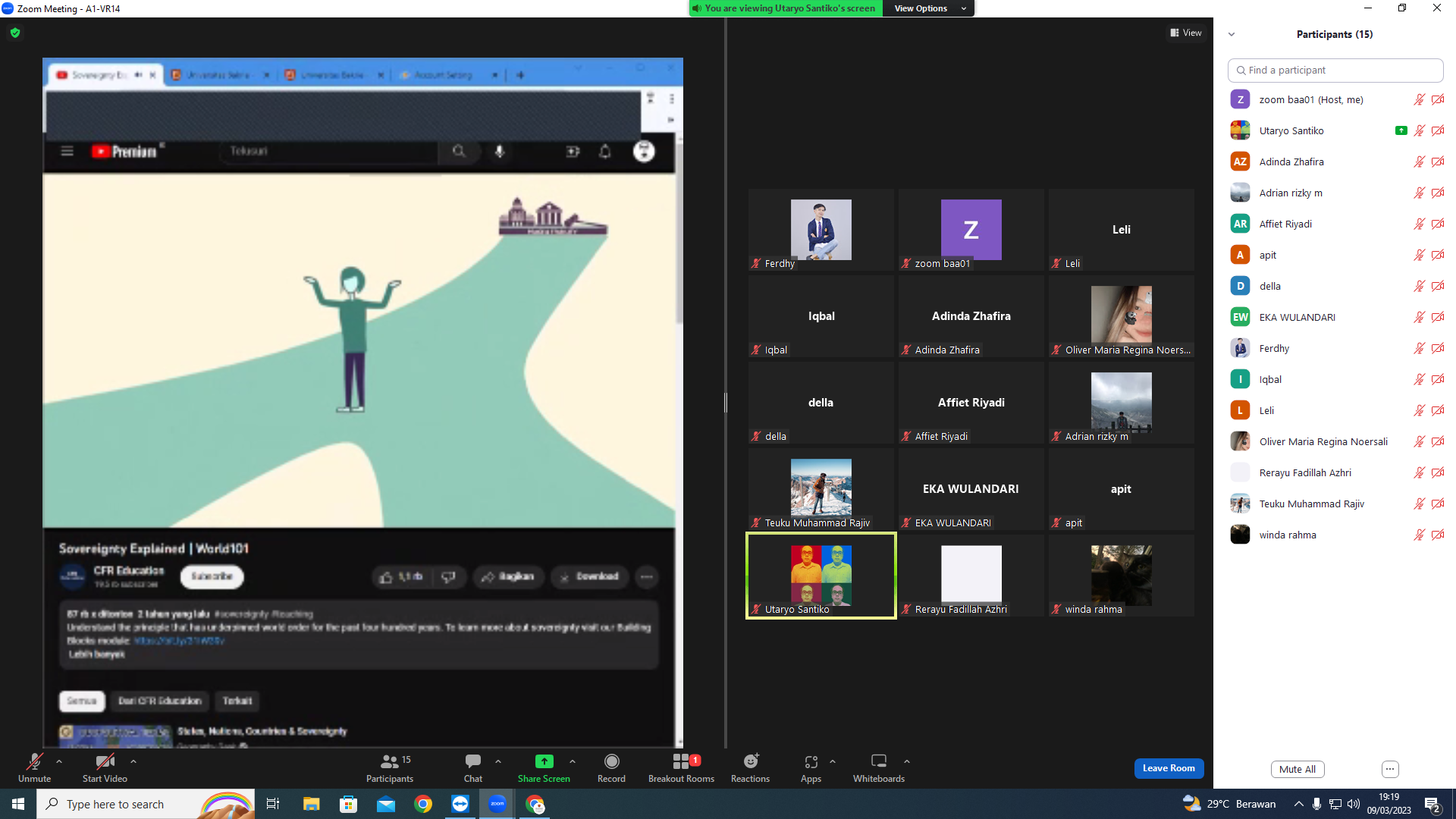Click the YouTube Subscribe button
The width and height of the screenshot is (1456, 819).
[x=212, y=576]
